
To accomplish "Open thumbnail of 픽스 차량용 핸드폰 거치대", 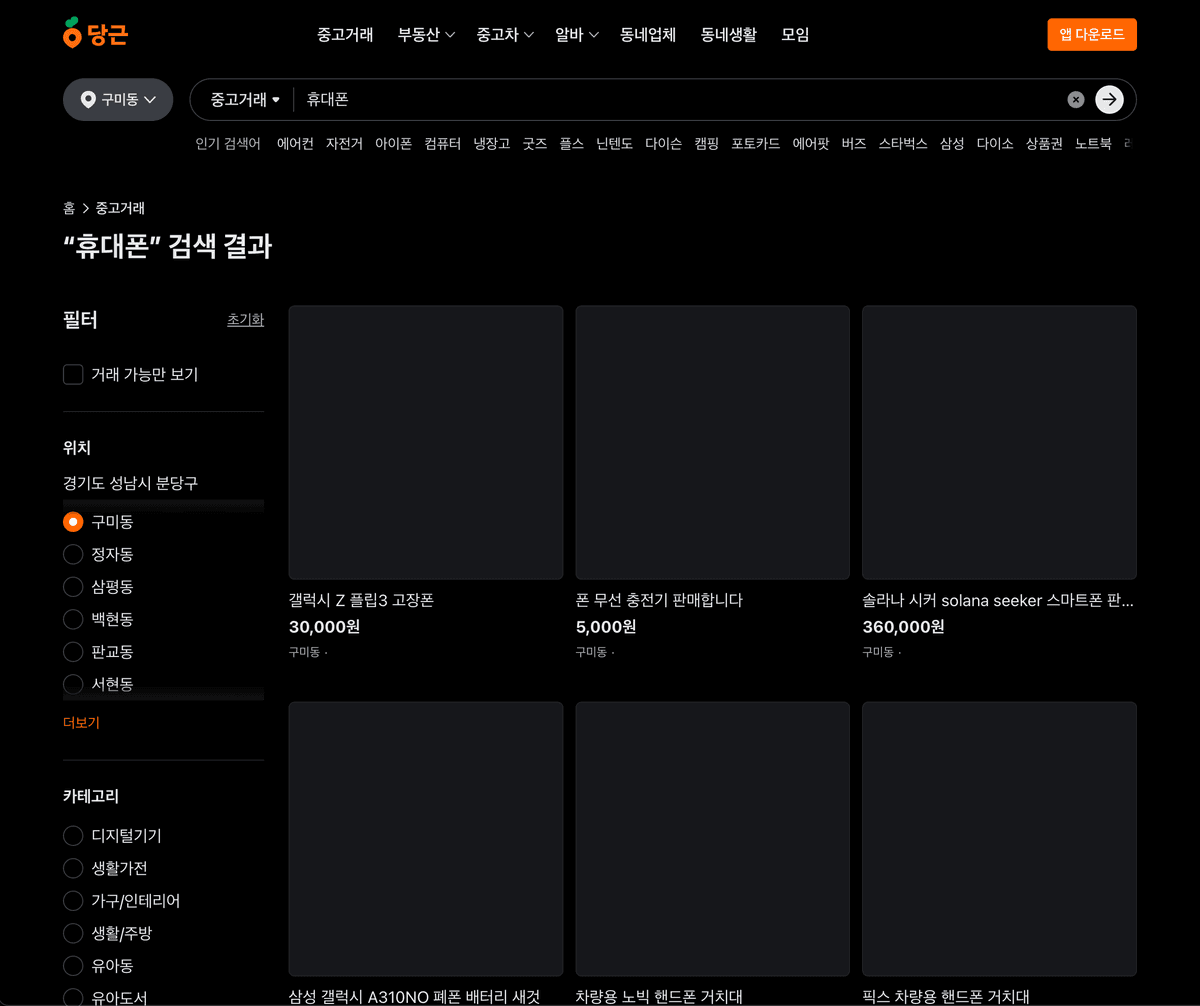I will [999, 839].
